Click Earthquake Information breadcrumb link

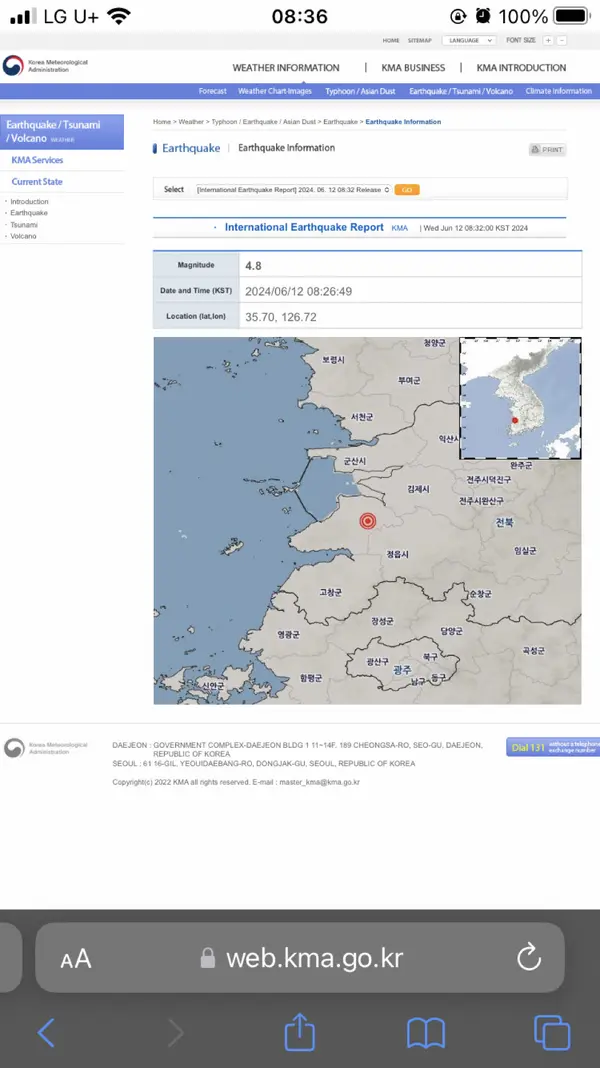click(403, 122)
